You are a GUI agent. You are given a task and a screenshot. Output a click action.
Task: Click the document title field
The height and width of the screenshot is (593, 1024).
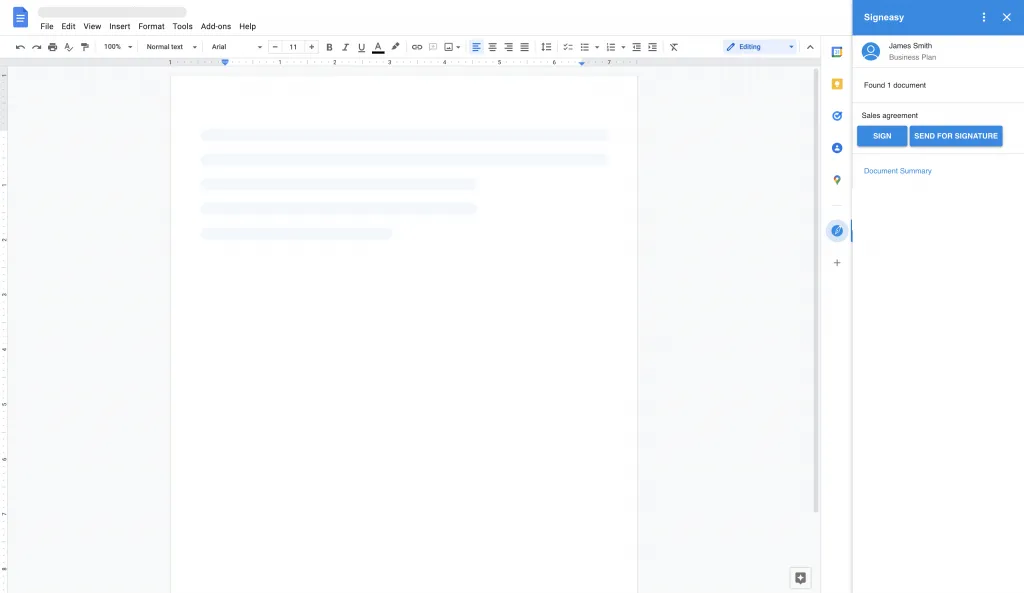[112, 12]
